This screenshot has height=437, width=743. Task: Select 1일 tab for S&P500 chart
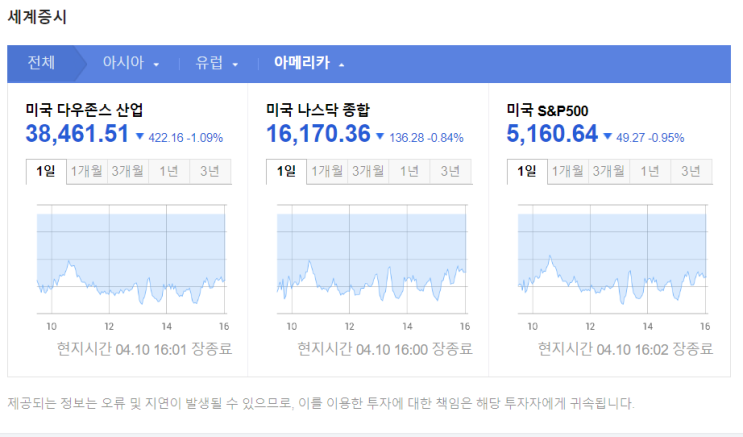coord(527,171)
